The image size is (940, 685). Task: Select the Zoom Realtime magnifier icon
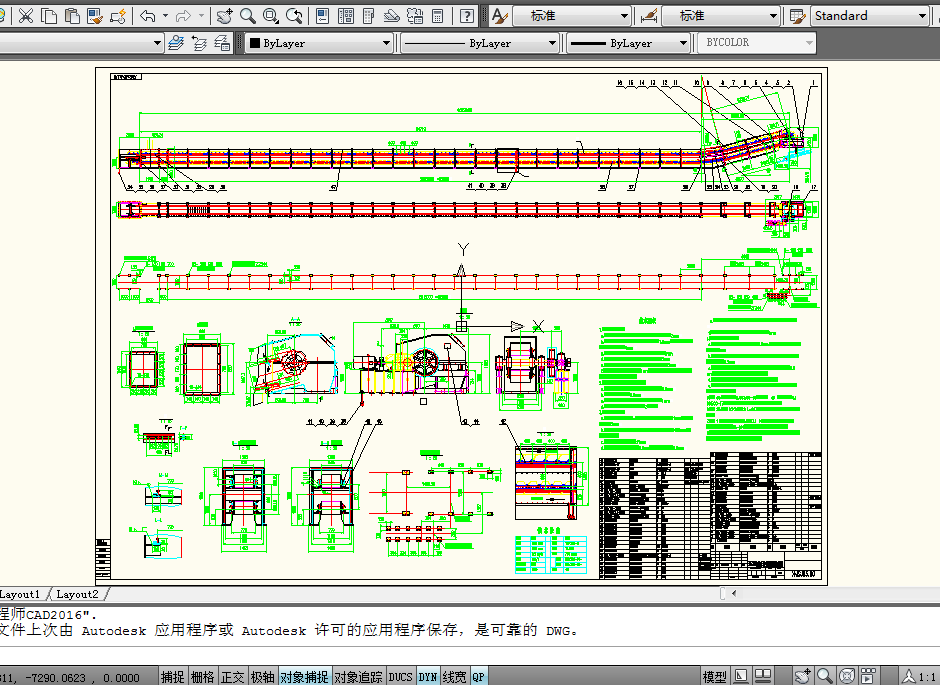pyautogui.click(x=246, y=16)
